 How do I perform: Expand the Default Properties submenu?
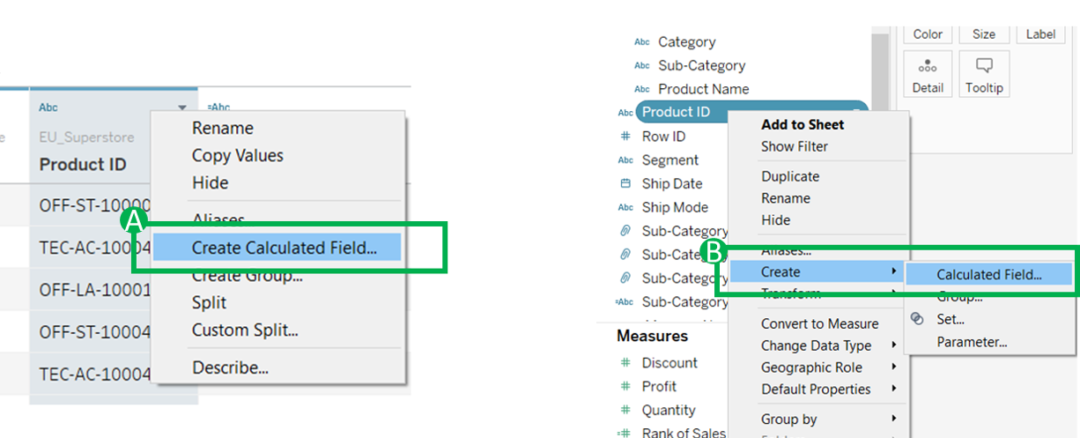click(x=816, y=390)
